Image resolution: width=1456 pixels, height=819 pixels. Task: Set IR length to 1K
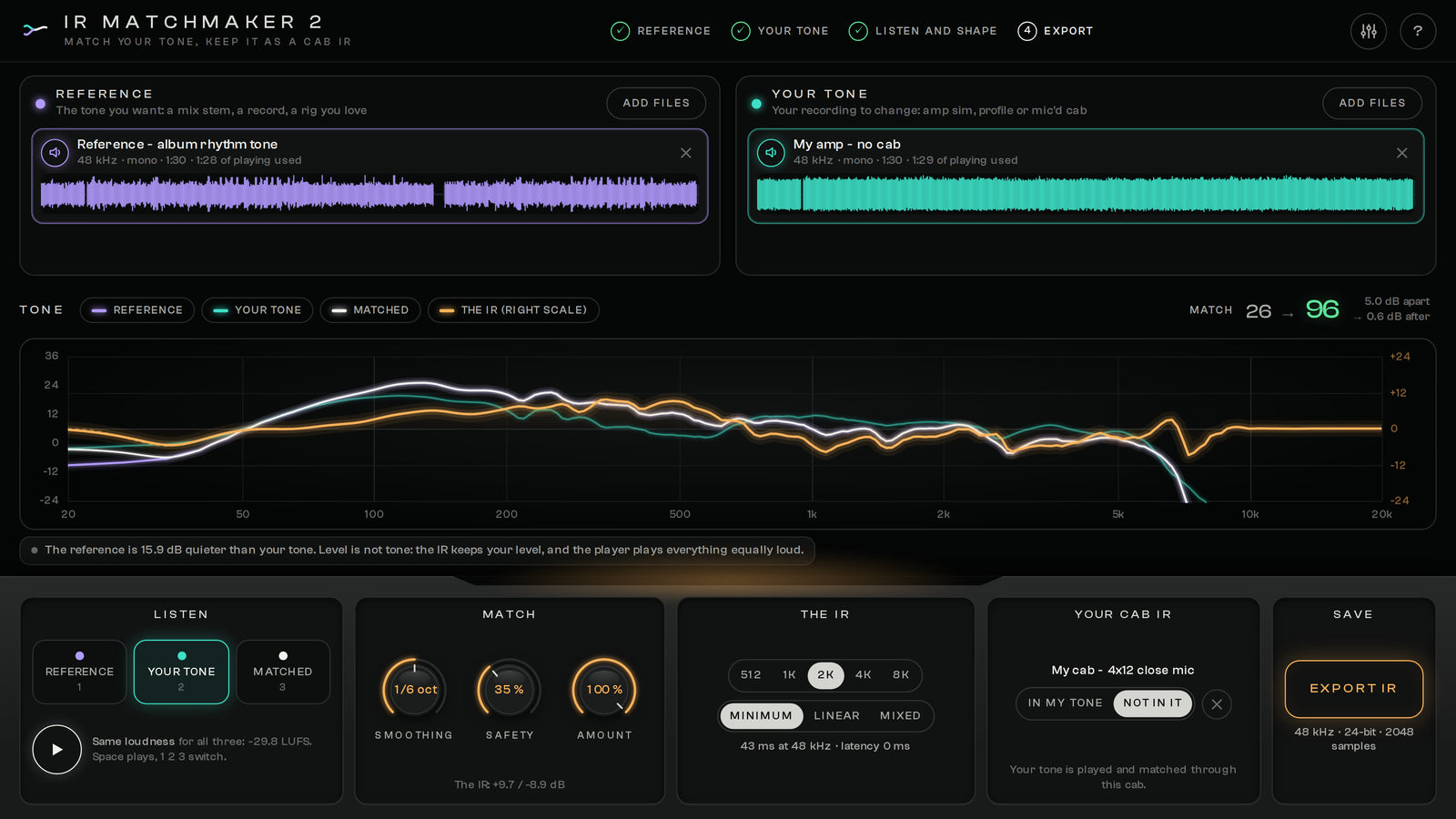point(789,675)
